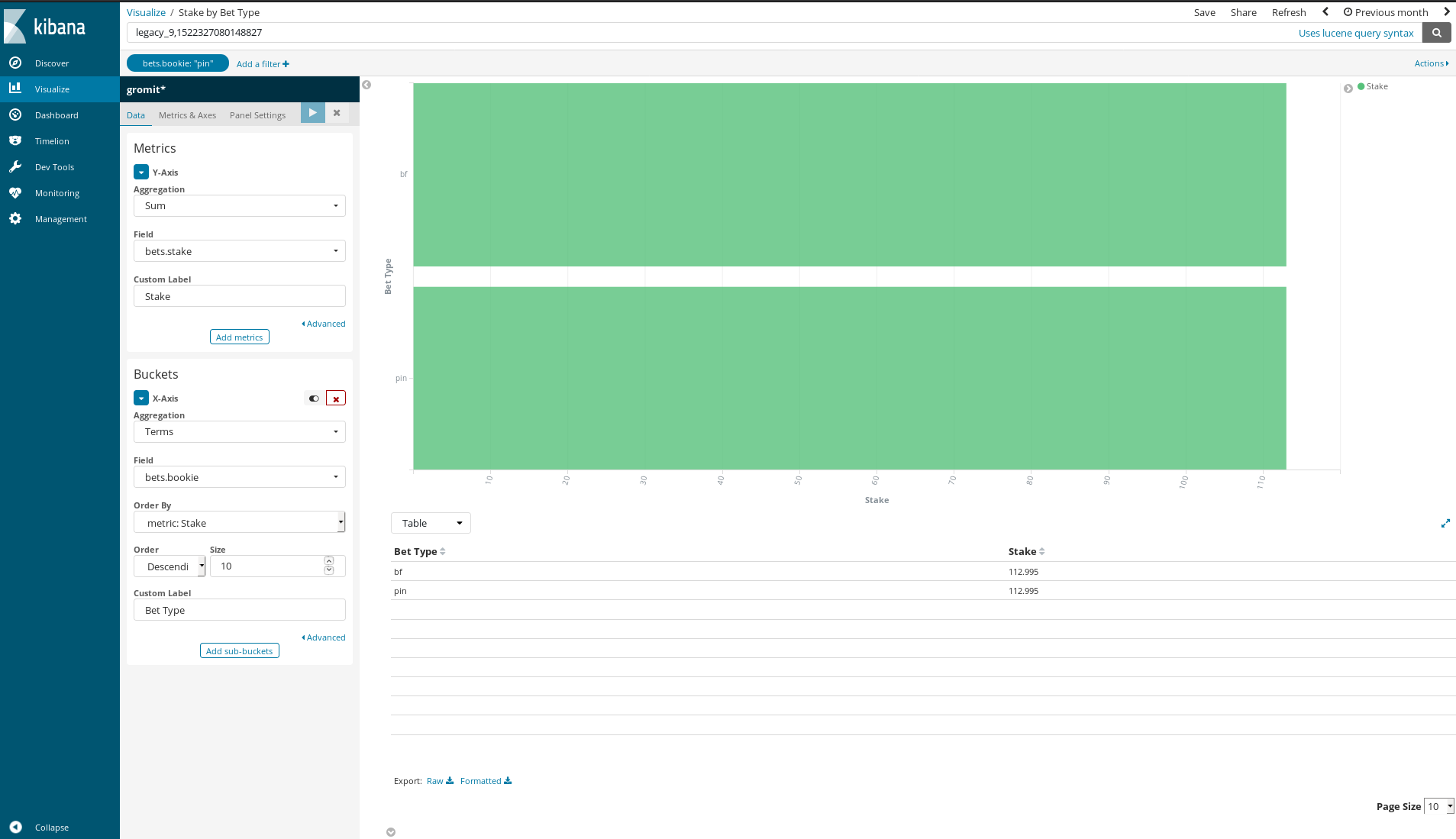Open the Monitoring section
The width and height of the screenshot is (1456, 839).
[x=56, y=192]
